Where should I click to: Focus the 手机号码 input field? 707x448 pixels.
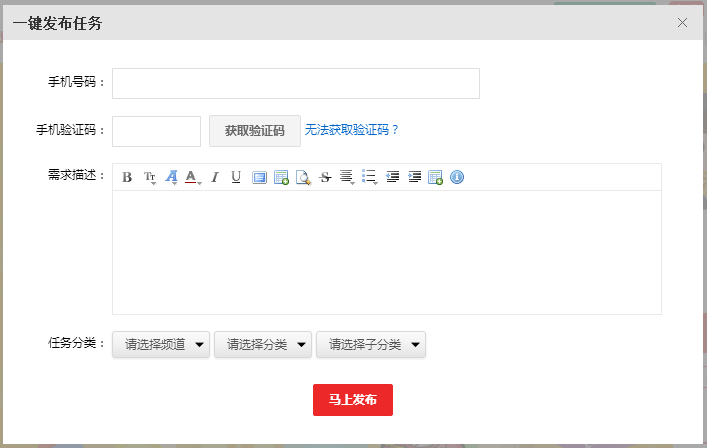coord(295,84)
